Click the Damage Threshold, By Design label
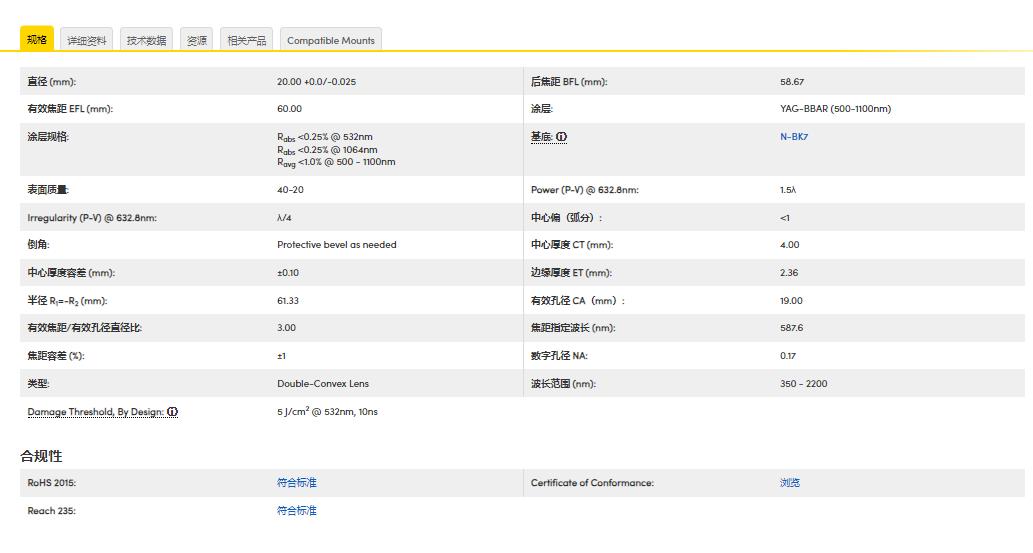Screen dimensions: 1033x553 click(x=95, y=412)
